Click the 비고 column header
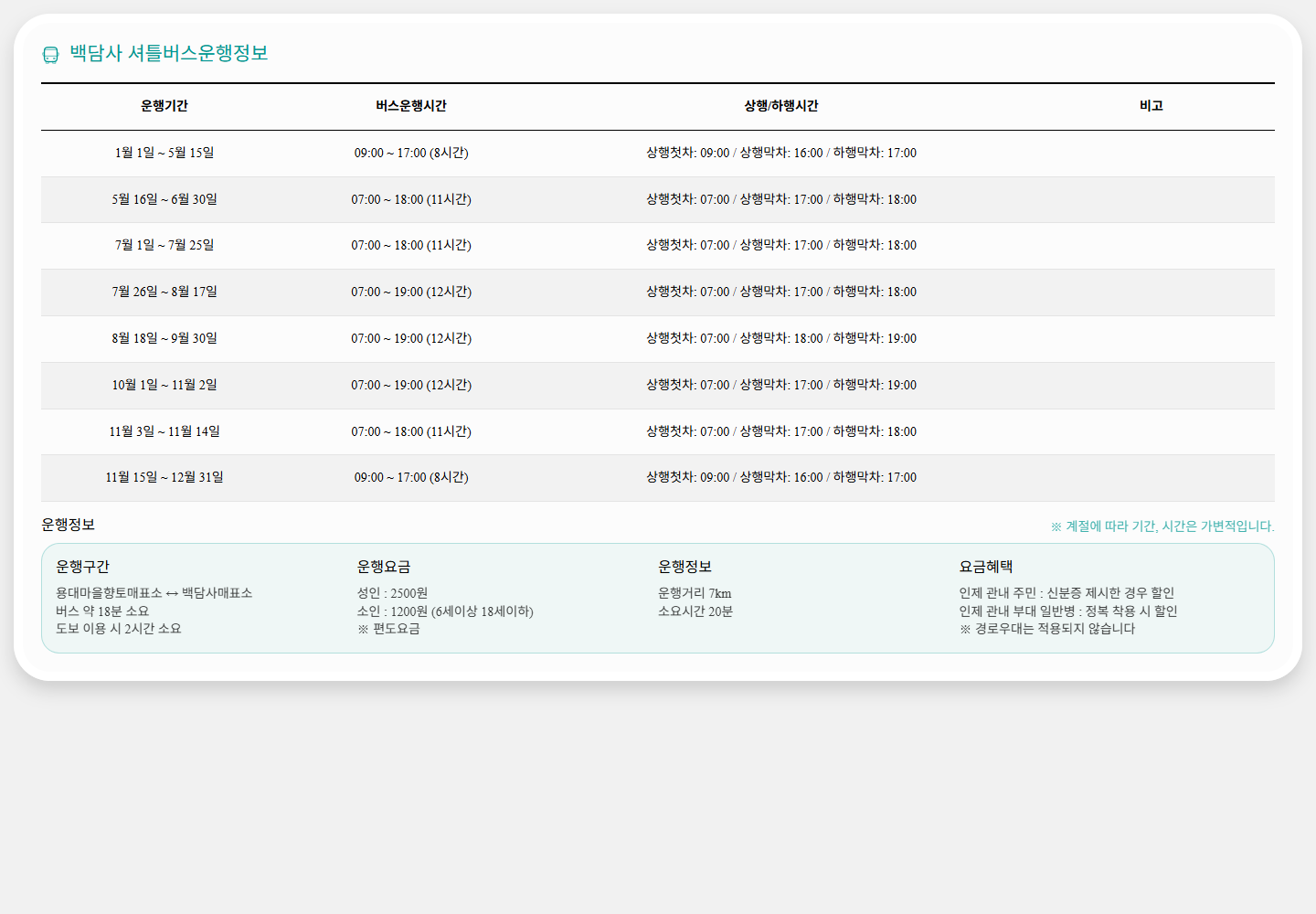 pyautogui.click(x=1151, y=106)
